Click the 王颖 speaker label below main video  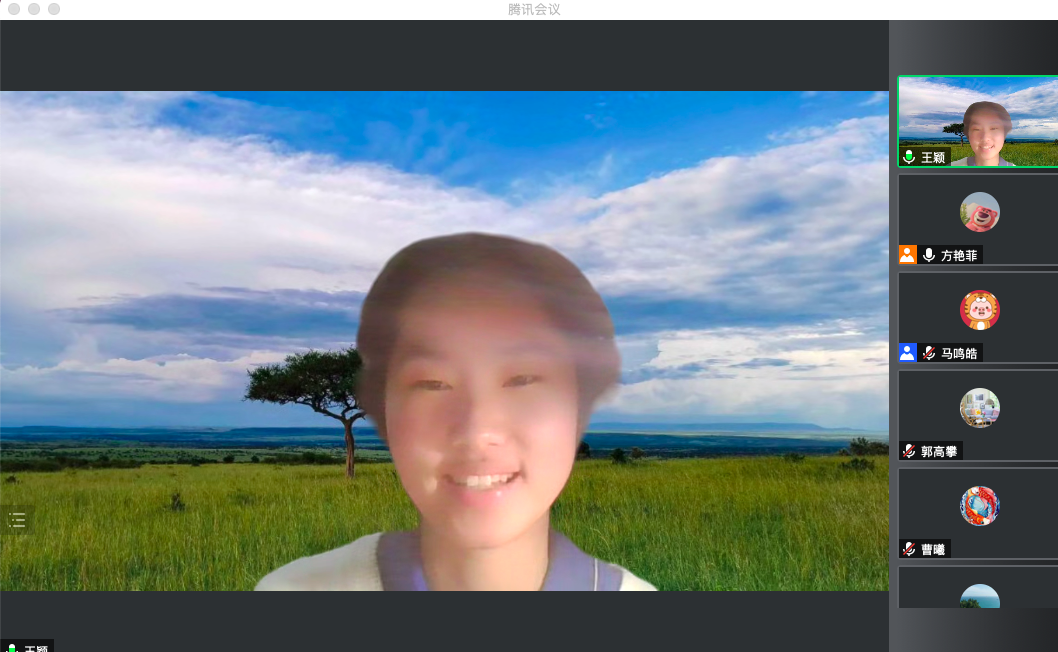(36, 648)
